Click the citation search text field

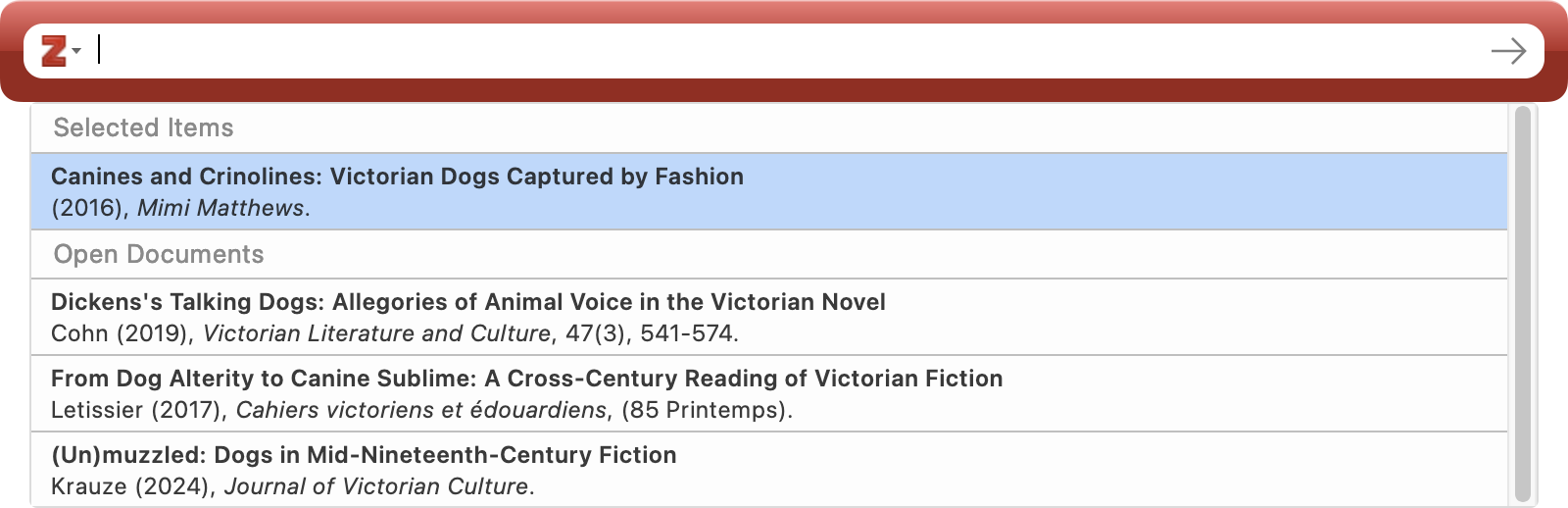click(784, 51)
